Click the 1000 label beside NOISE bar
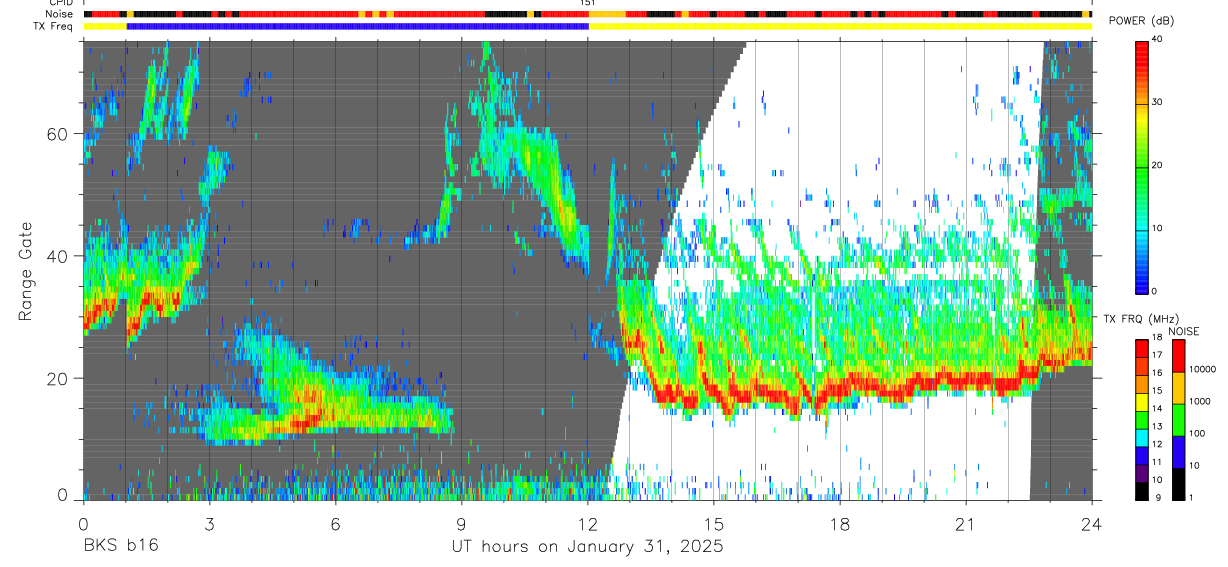The image size is (1228, 567). tap(1202, 402)
